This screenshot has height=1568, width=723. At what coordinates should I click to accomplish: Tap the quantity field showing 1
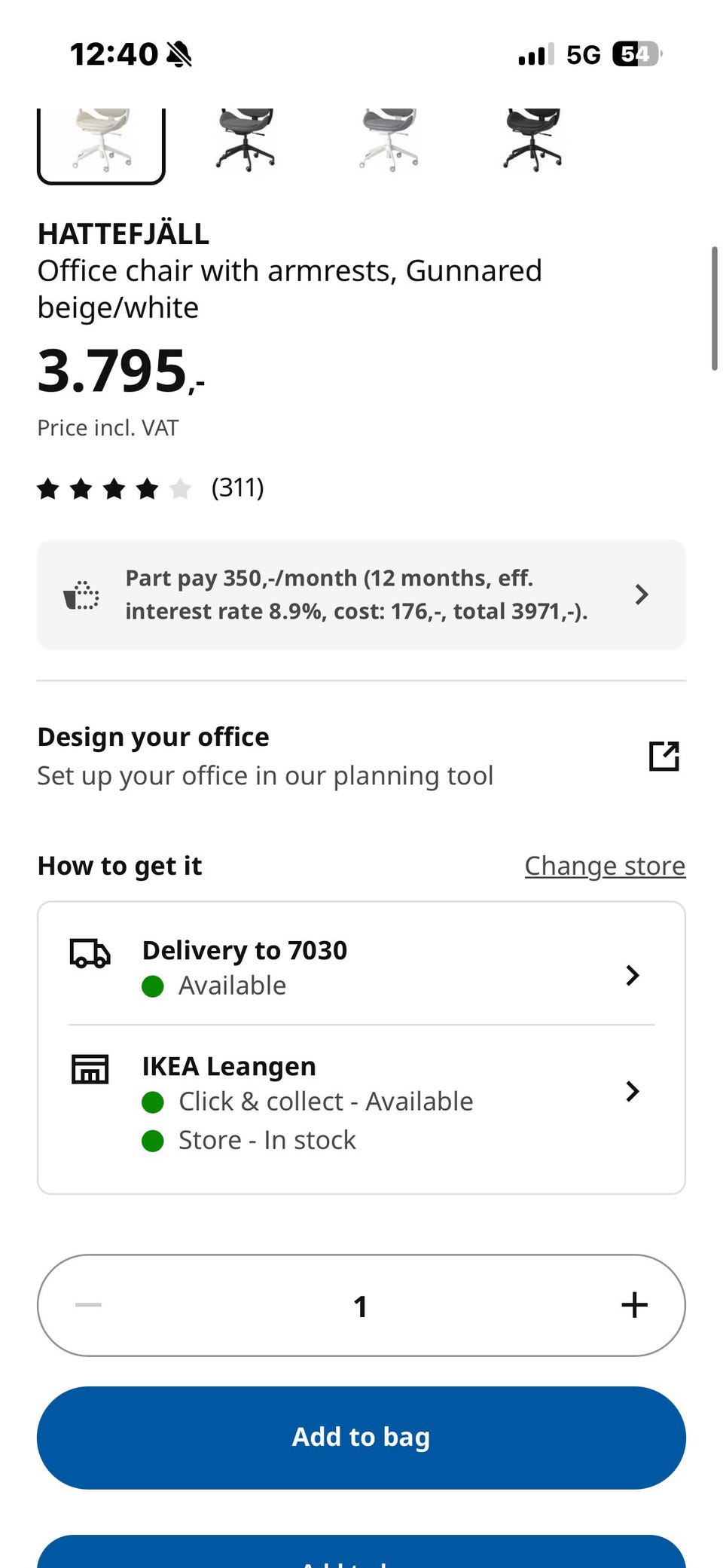point(361,1305)
